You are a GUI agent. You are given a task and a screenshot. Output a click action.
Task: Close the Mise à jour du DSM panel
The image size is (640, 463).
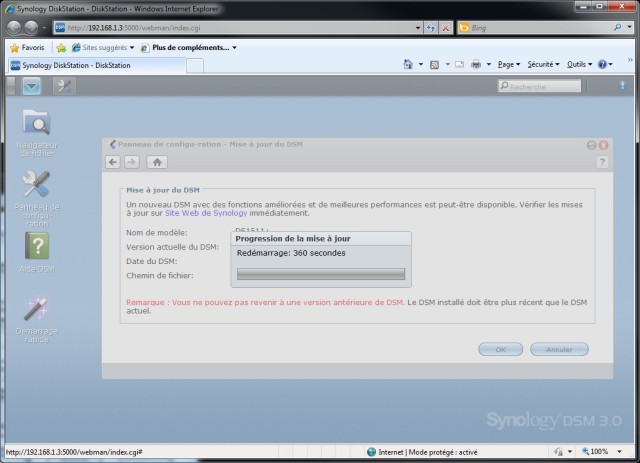(604, 145)
